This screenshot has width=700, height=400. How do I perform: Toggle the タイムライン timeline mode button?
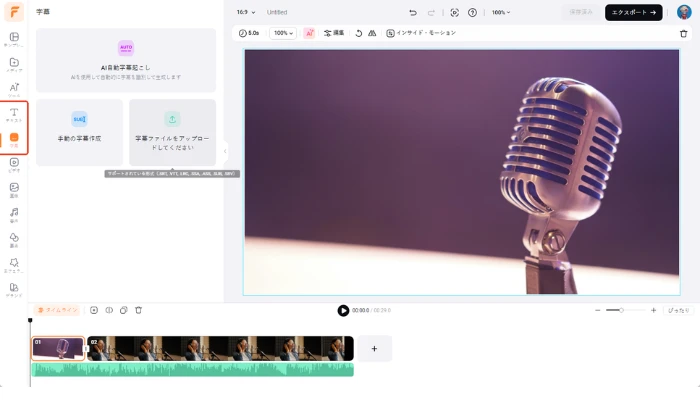point(57,310)
